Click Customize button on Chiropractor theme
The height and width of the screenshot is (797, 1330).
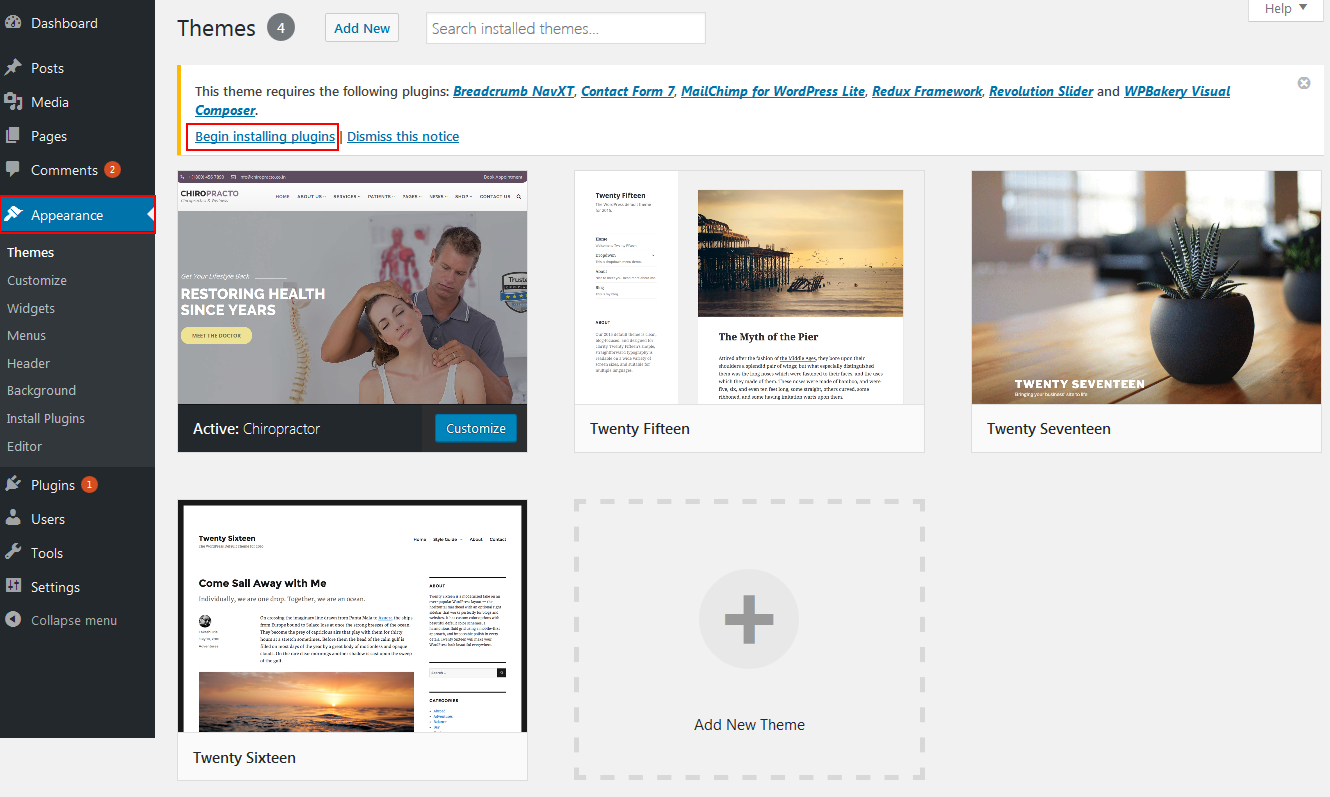(476, 428)
